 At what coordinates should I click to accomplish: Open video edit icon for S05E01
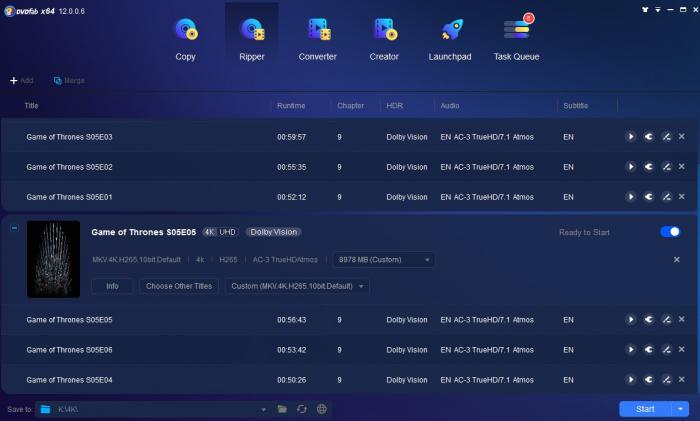tap(667, 196)
